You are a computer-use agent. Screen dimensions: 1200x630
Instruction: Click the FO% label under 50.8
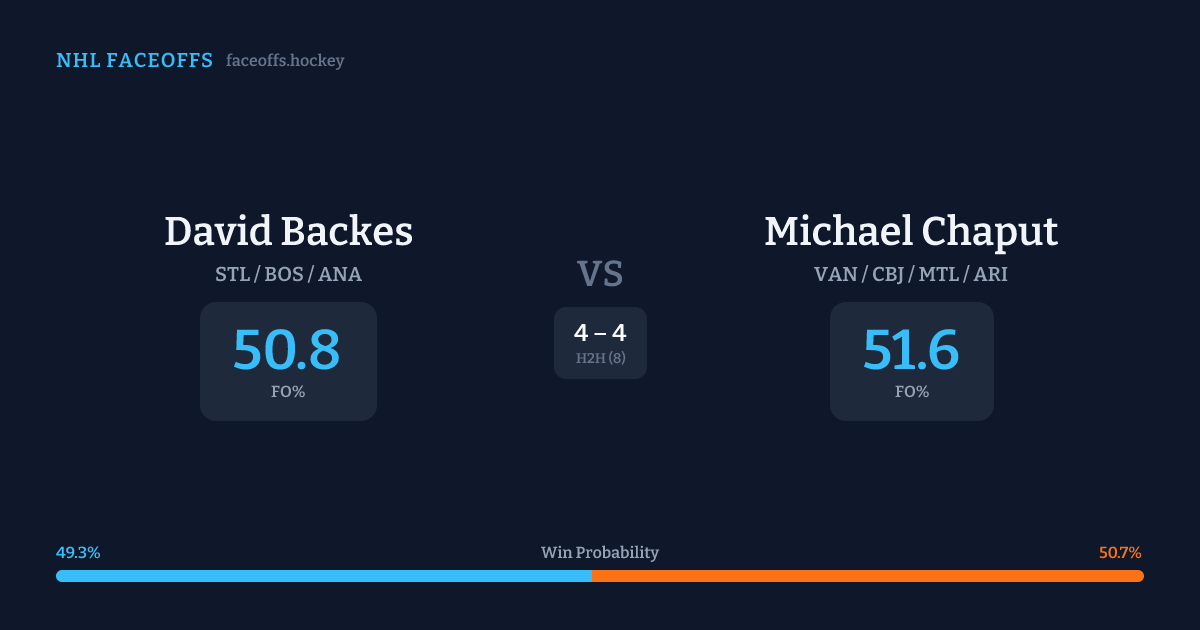click(x=288, y=392)
